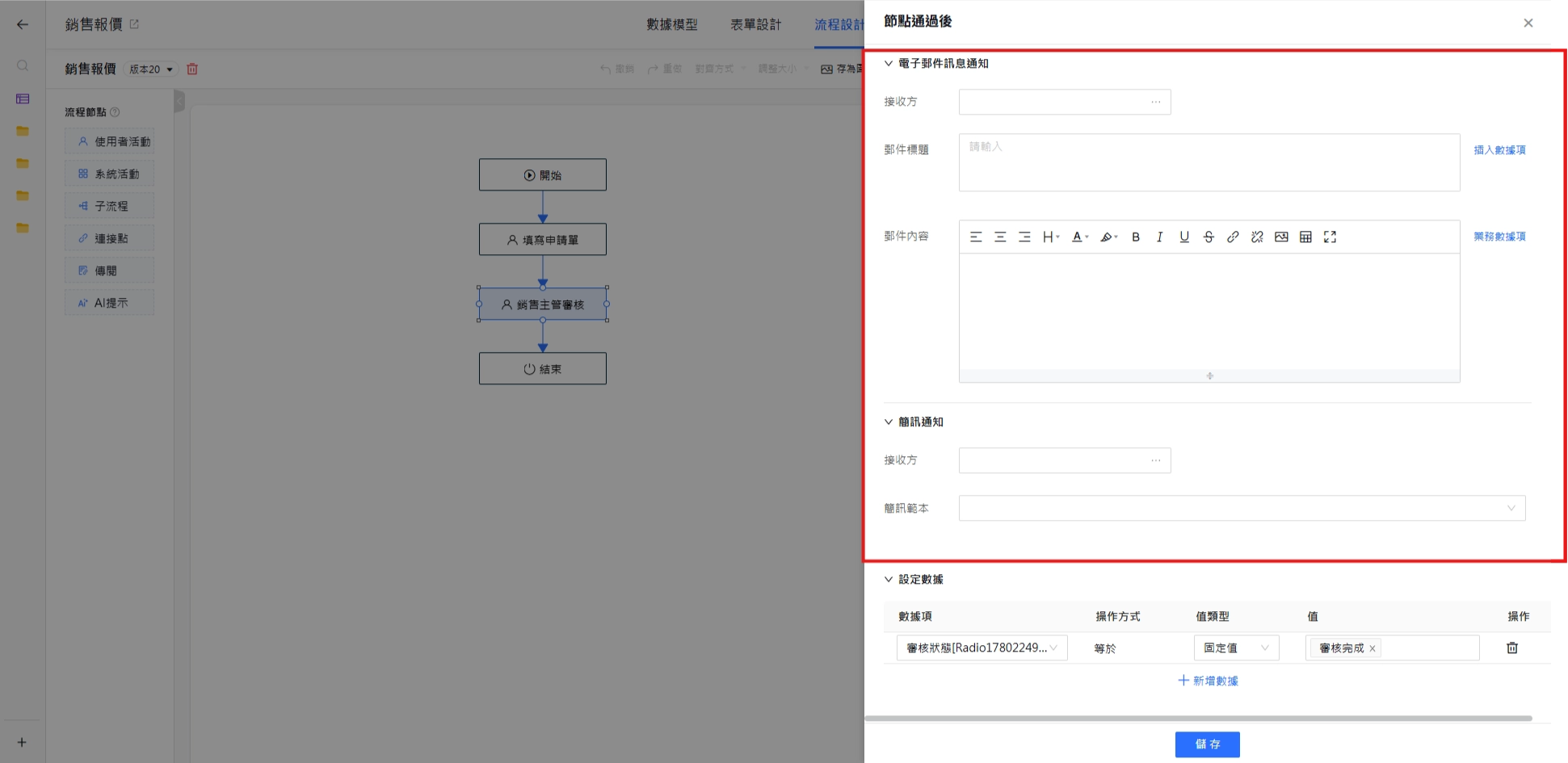Open the heading style dropdown
Viewport: 1568px width, 763px height.
pyautogui.click(x=1051, y=237)
